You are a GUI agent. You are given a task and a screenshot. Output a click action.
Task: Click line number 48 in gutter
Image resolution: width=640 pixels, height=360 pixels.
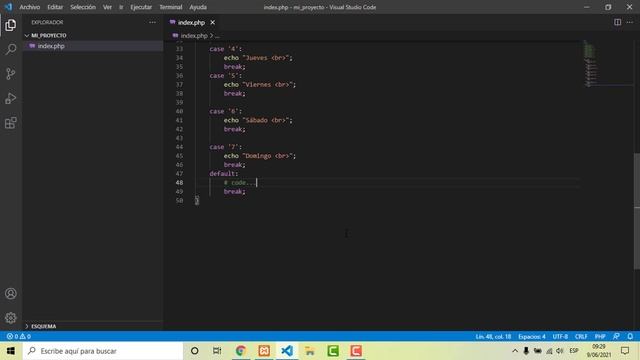[180, 182]
